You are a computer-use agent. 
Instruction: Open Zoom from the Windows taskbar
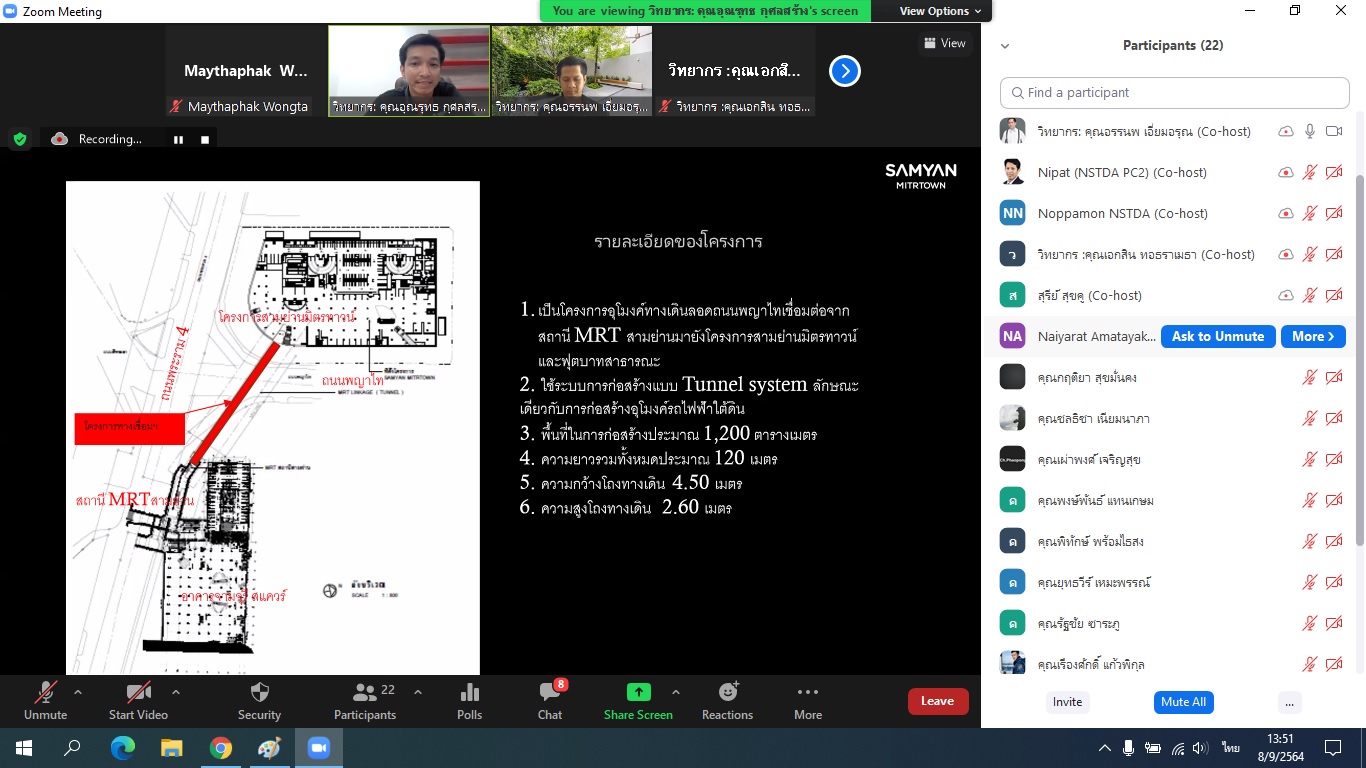tap(319, 748)
